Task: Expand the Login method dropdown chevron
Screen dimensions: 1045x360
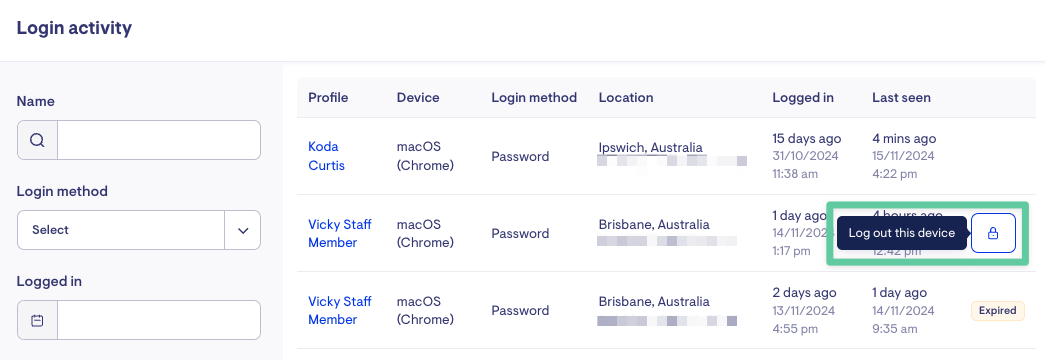Action: [x=243, y=230]
